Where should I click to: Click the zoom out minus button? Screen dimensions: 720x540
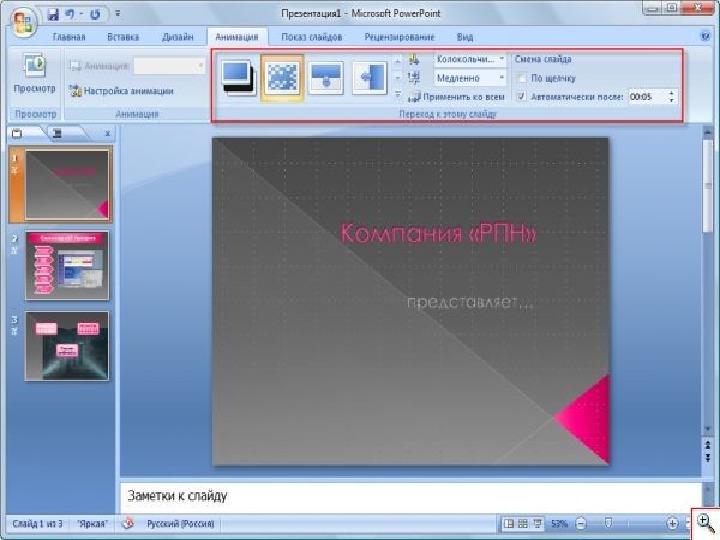(x=581, y=523)
